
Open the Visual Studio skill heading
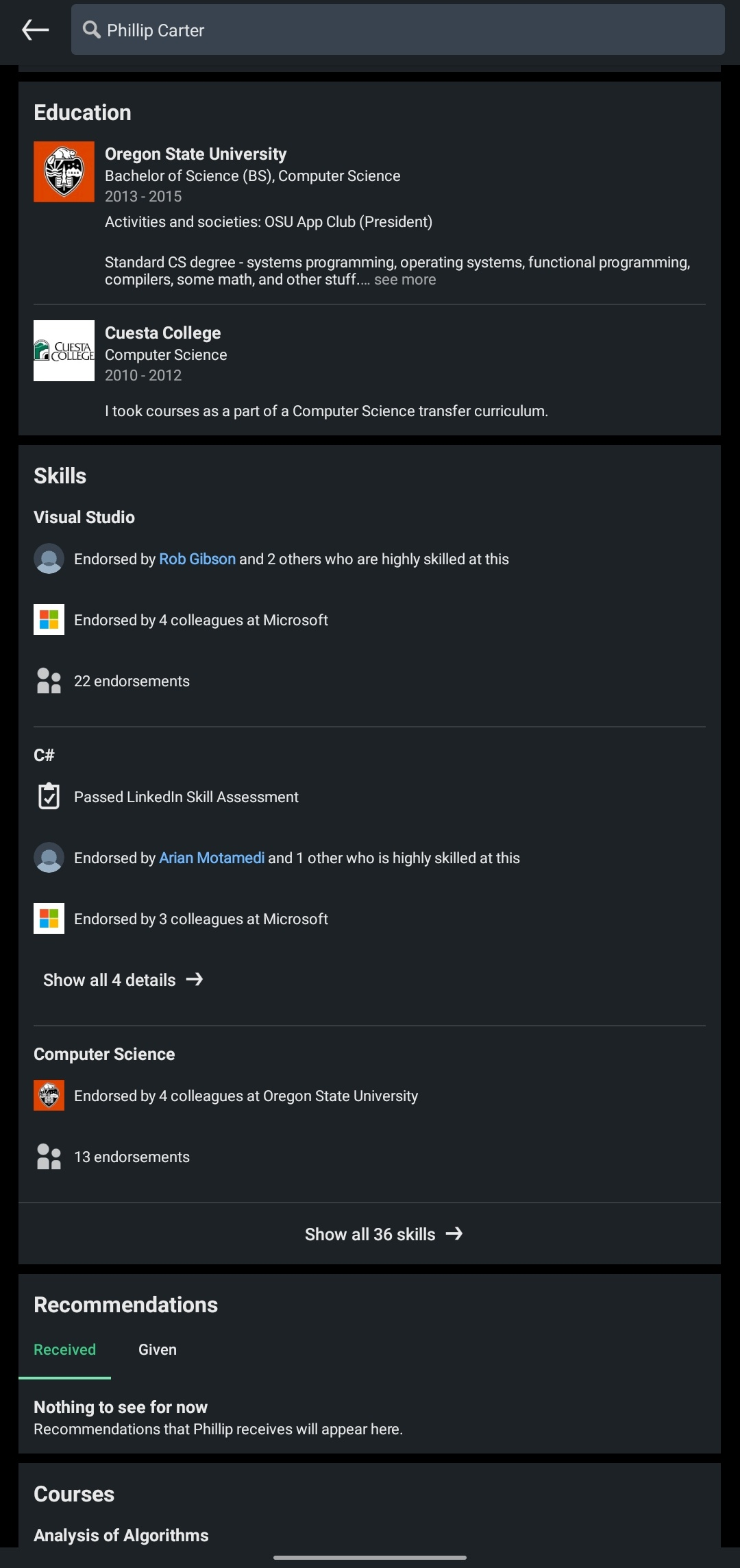(84, 517)
